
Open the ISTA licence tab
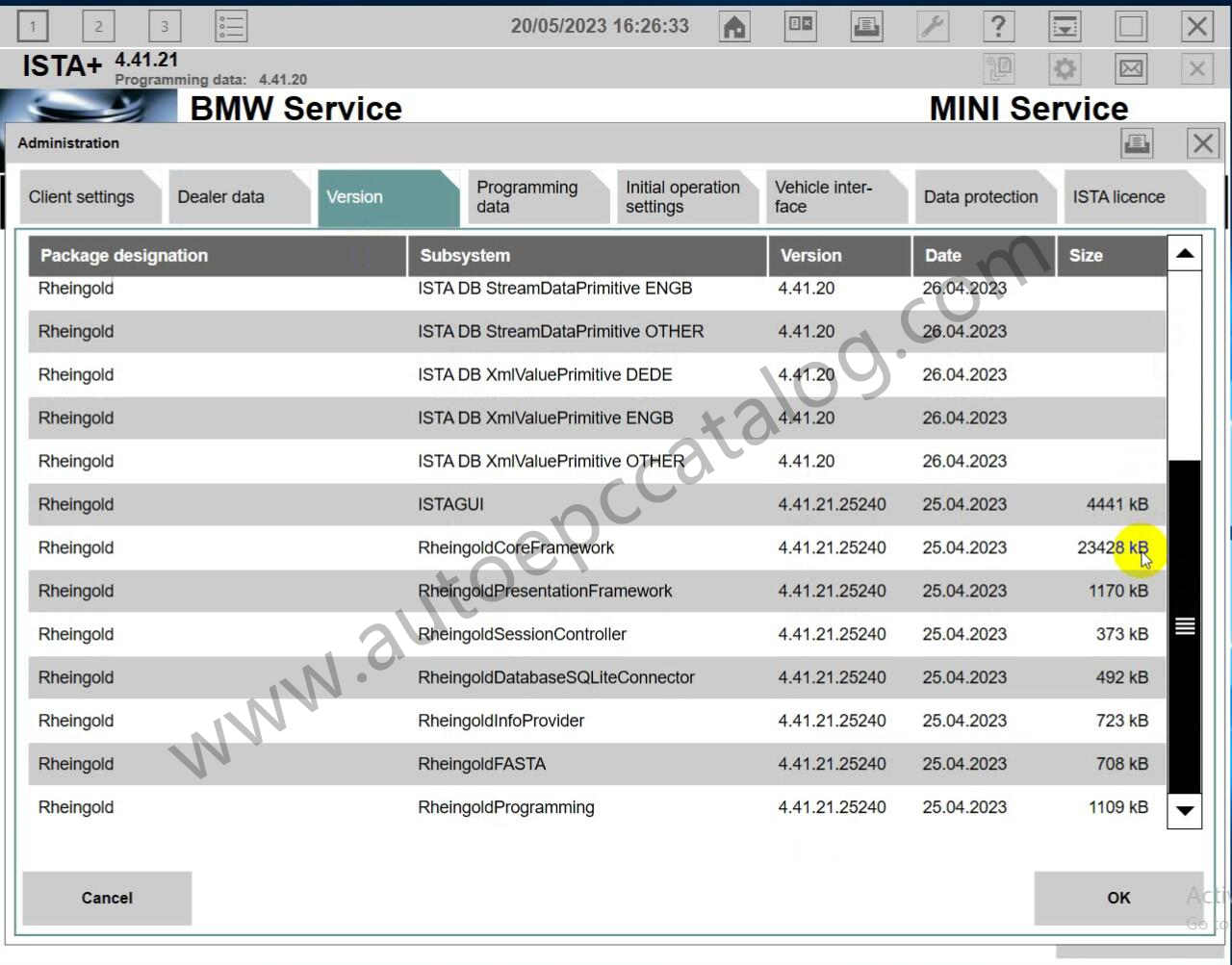coord(1134,197)
